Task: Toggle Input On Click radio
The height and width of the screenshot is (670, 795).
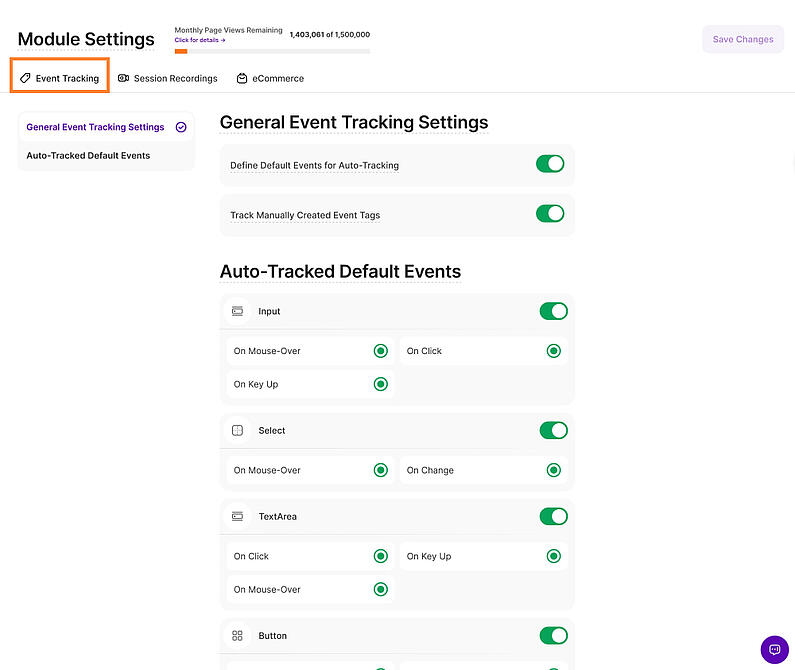Action: 554,351
